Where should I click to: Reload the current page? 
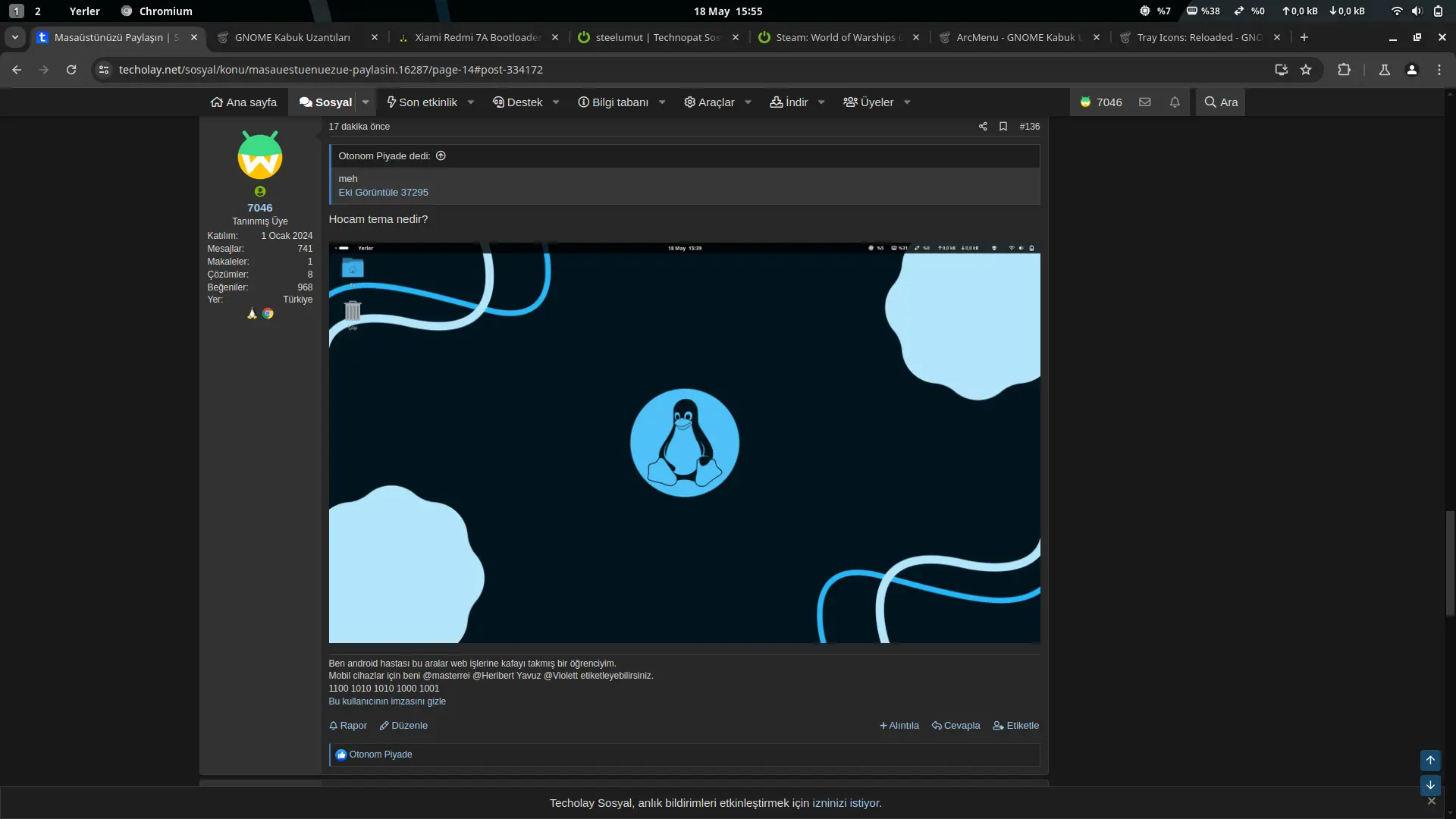pyautogui.click(x=71, y=70)
